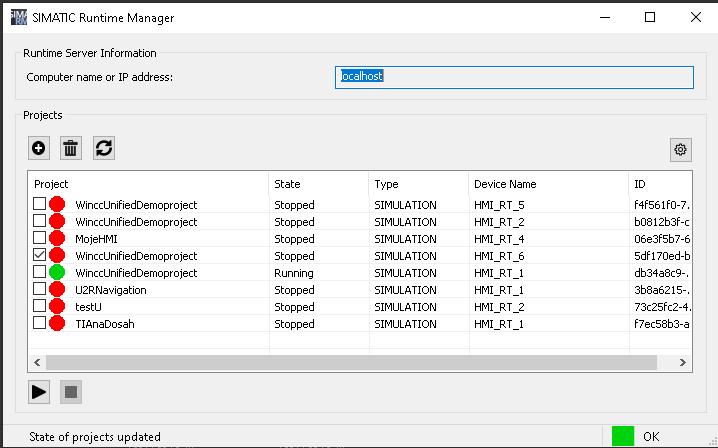Click the Running state cell
Image resolution: width=718 pixels, height=448 pixels.
(x=294, y=273)
